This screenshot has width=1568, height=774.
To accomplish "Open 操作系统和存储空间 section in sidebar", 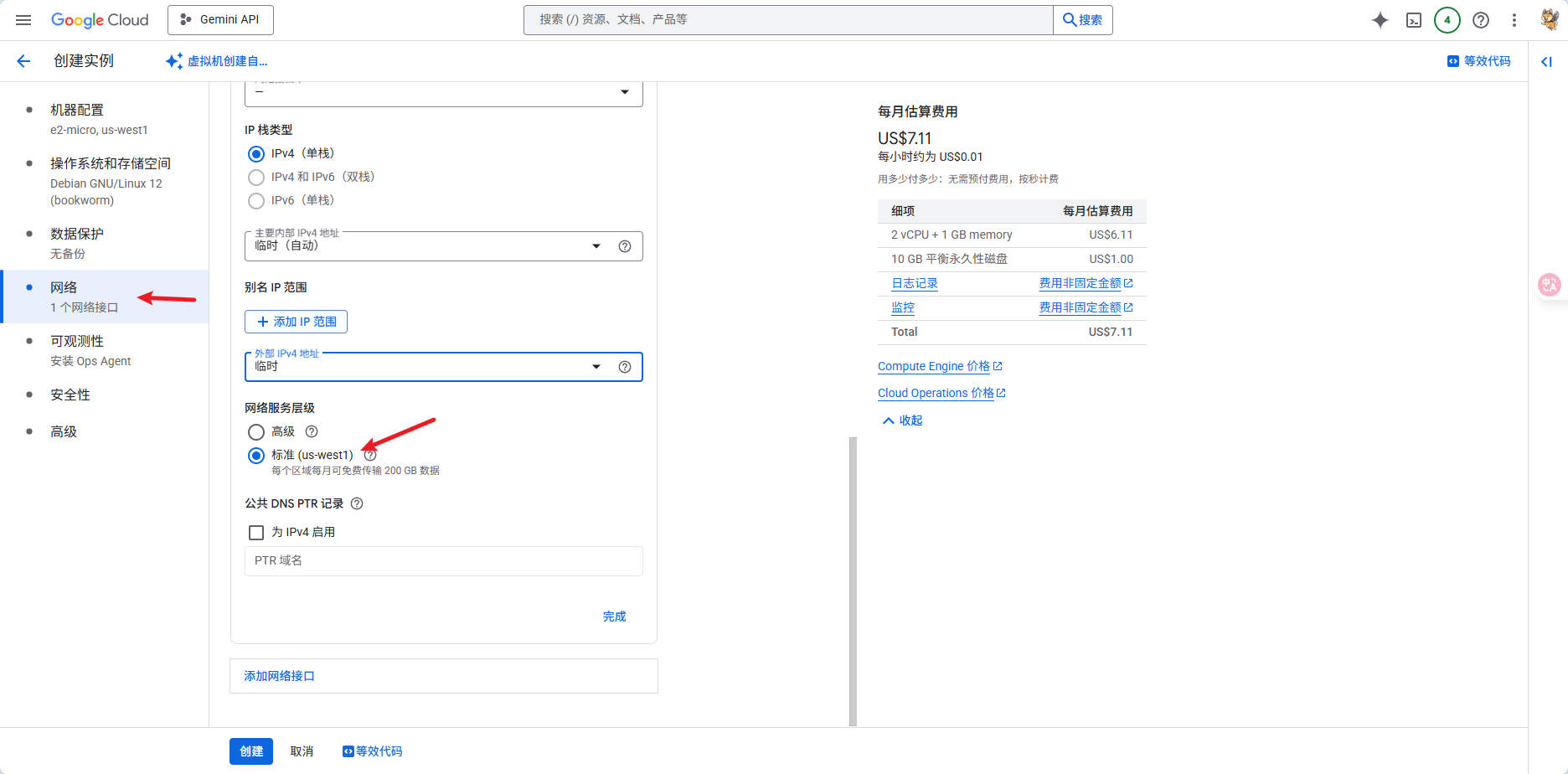I will [x=110, y=163].
